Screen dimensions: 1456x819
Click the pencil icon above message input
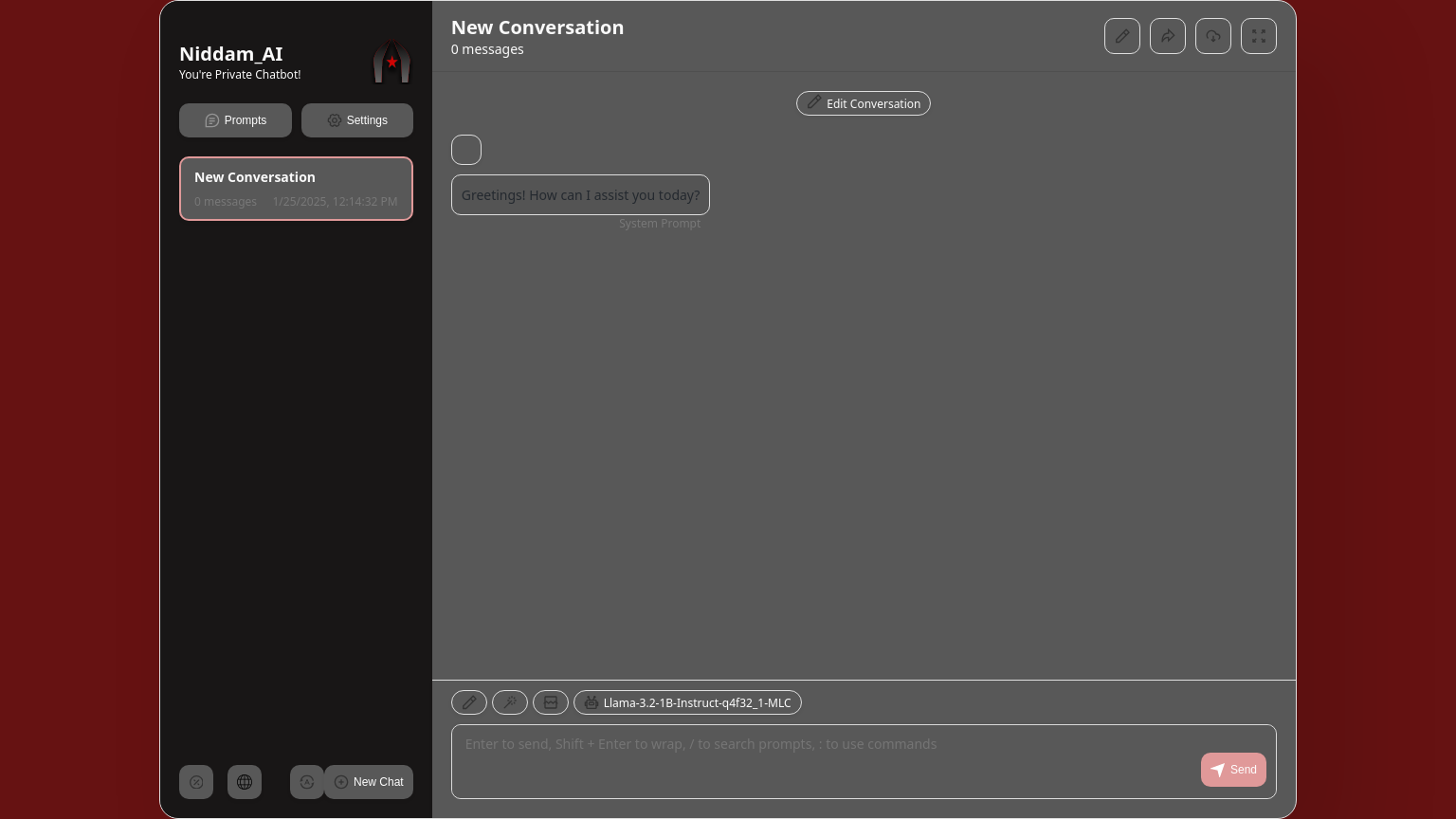[469, 702]
